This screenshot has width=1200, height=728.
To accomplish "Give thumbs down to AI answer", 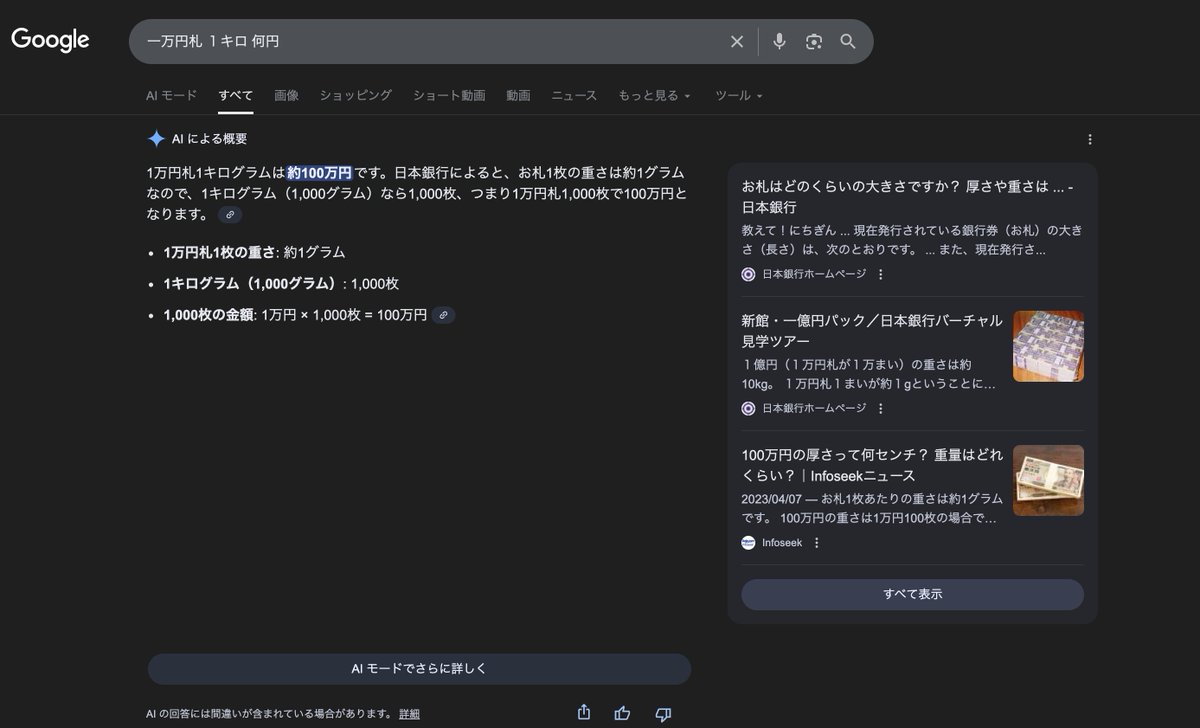I will [662, 713].
